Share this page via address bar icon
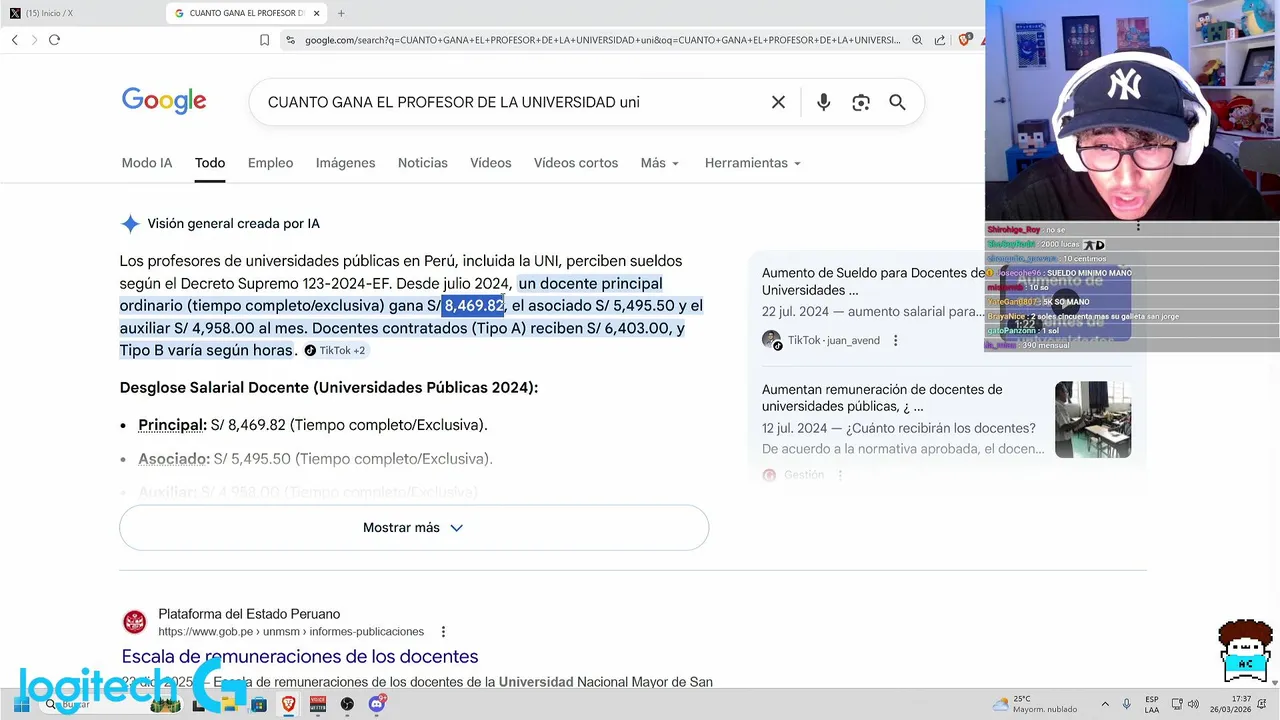 click(940, 40)
